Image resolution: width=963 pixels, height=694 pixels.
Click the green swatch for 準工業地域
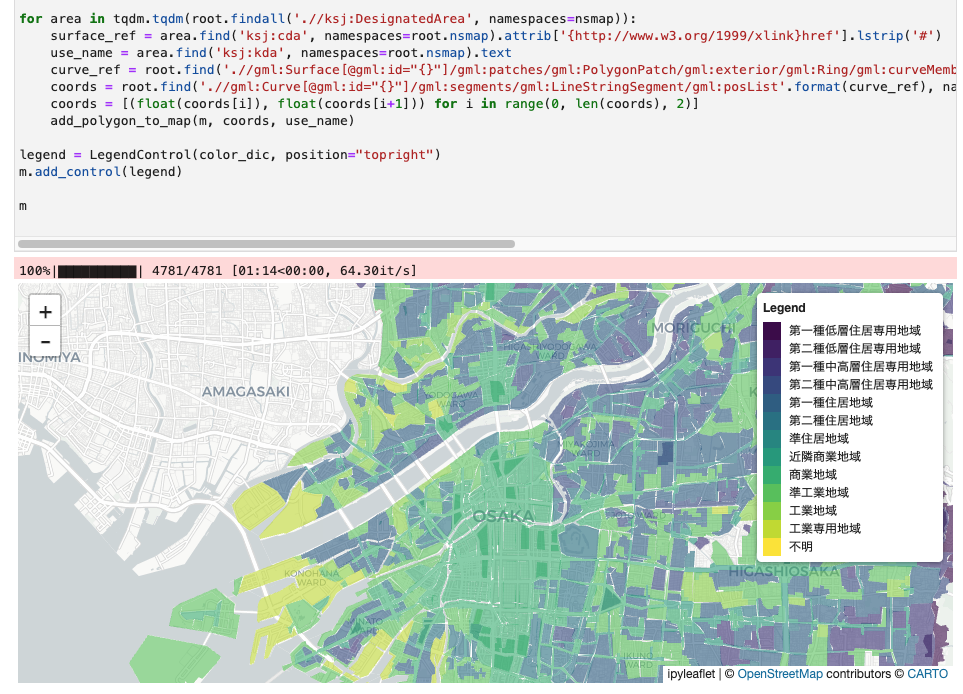click(x=771, y=492)
